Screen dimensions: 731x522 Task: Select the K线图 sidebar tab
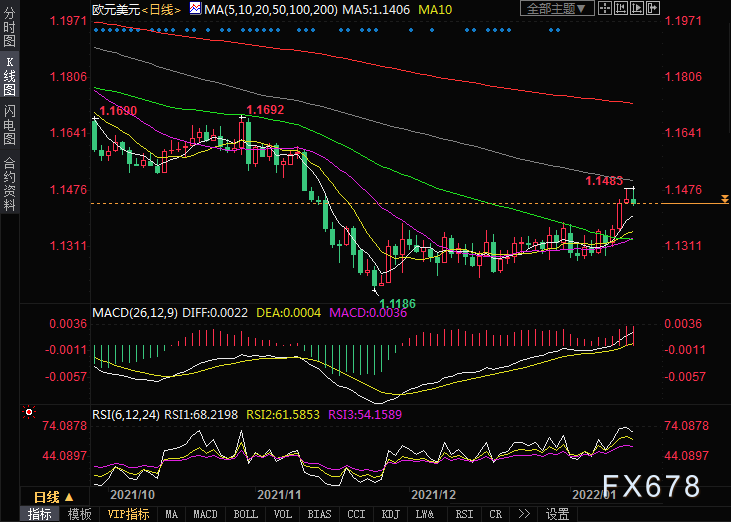9,76
